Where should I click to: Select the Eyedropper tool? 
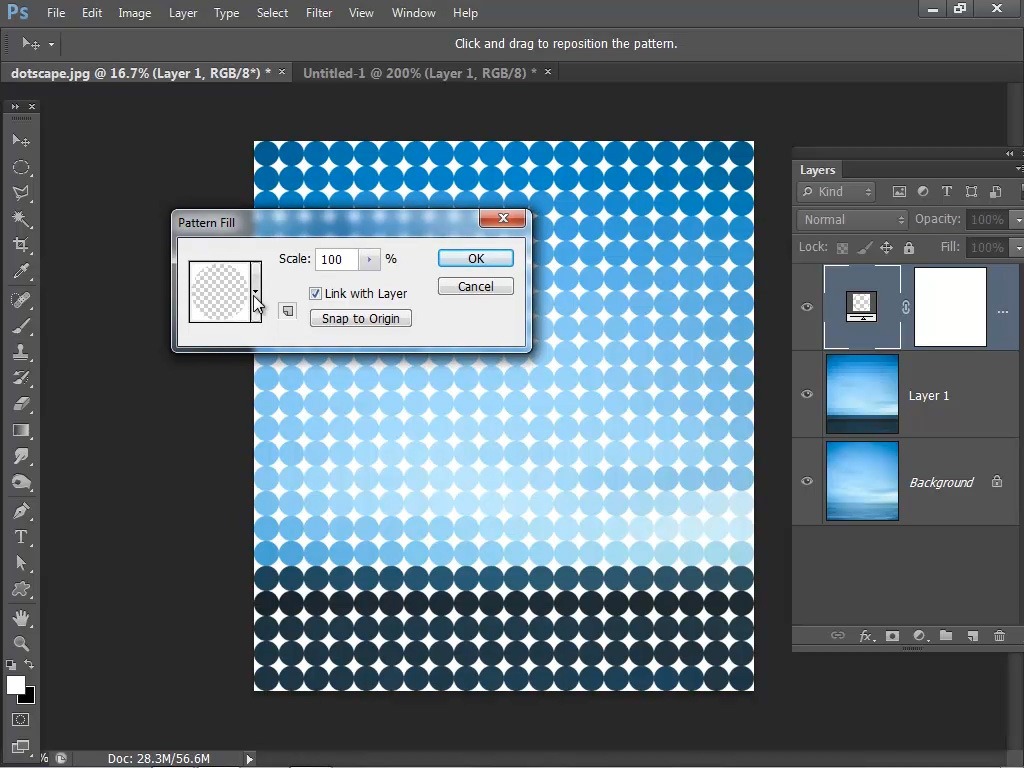tap(21, 271)
